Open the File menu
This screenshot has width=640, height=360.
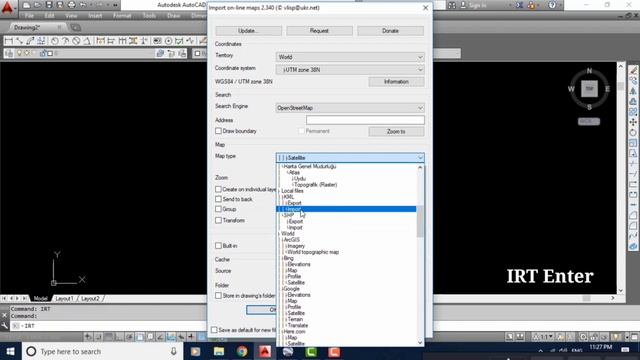point(29,16)
